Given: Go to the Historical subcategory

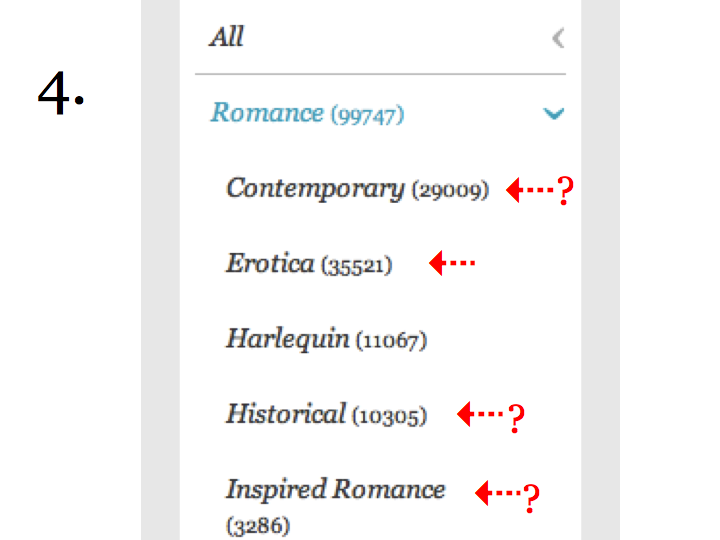Looking at the screenshot, I should (x=326, y=414).
